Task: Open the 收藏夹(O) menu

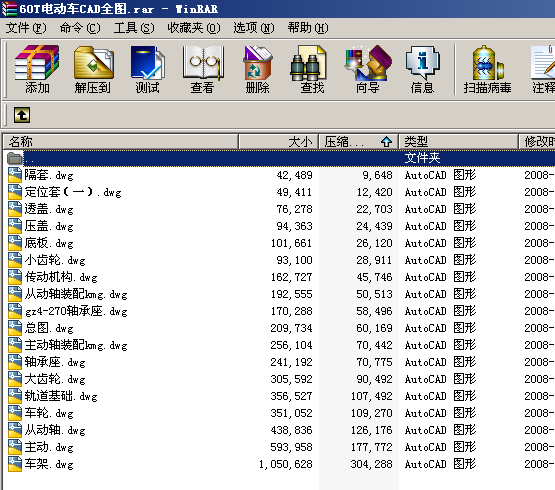Action: click(194, 28)
